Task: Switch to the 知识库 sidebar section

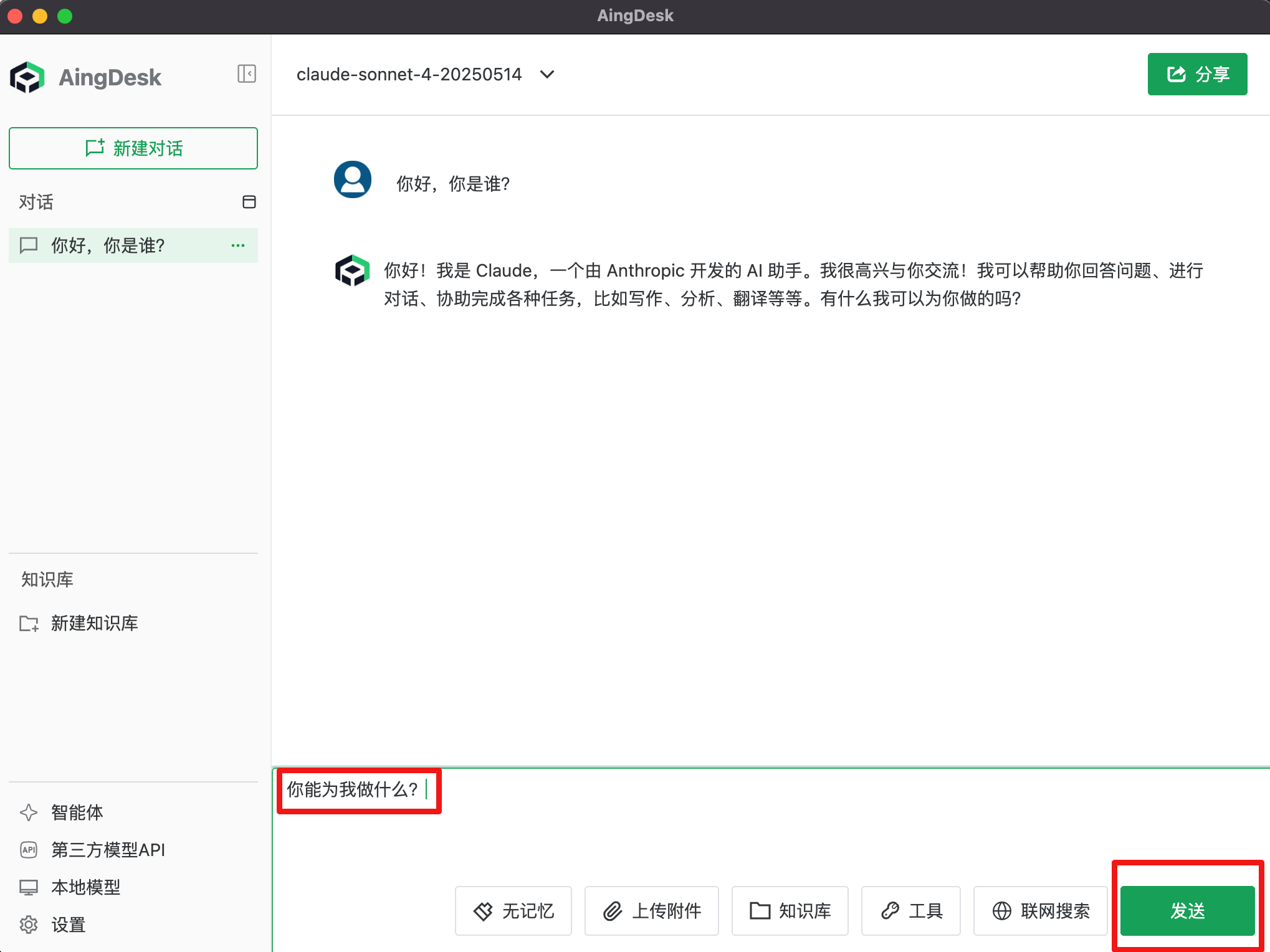Action: tap(46, 579)
